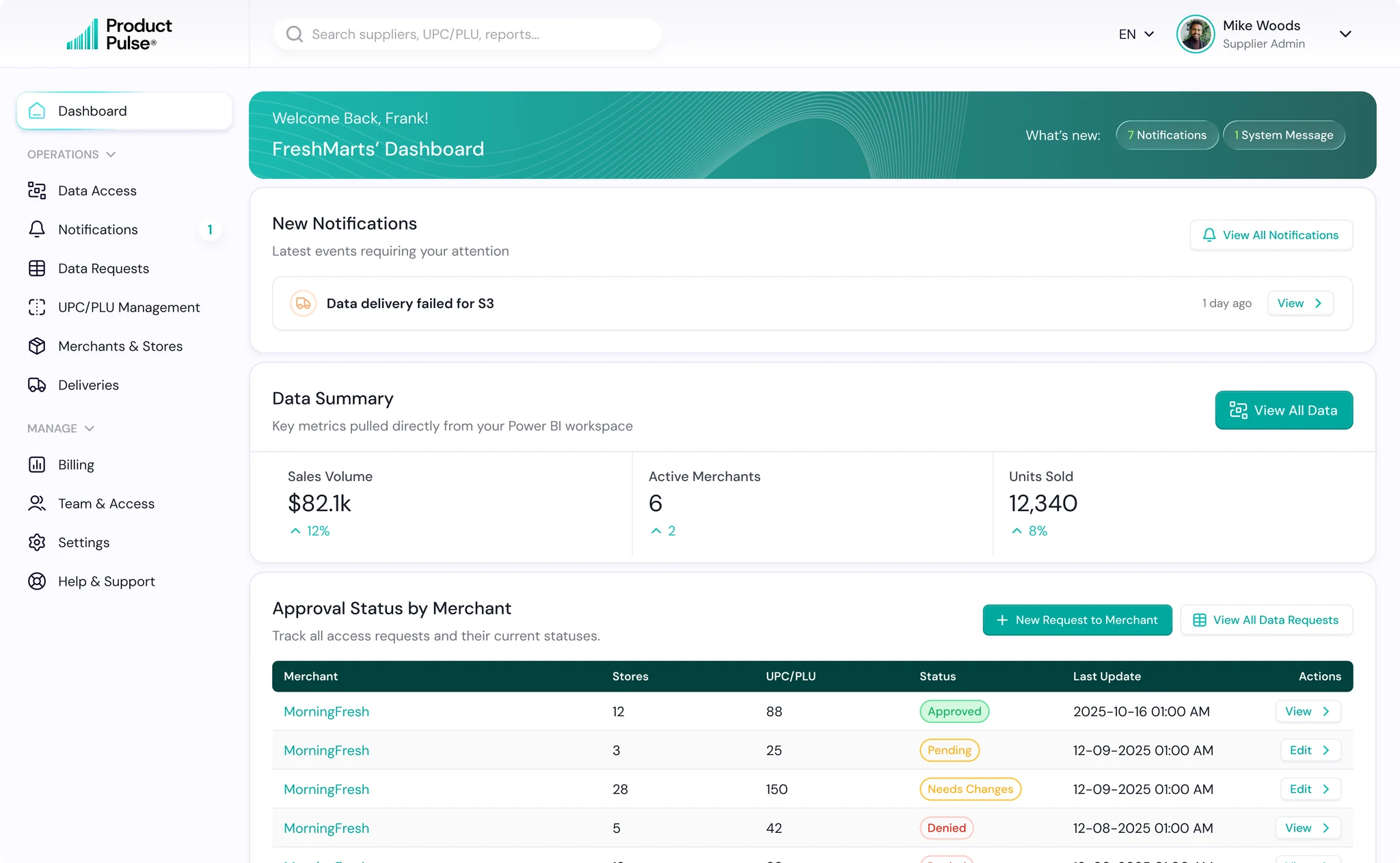Click the Help & Support lifebuoy icon
Image resolution: width=1400 pixels, height=863 pixels.
click(x=37, y=581)
